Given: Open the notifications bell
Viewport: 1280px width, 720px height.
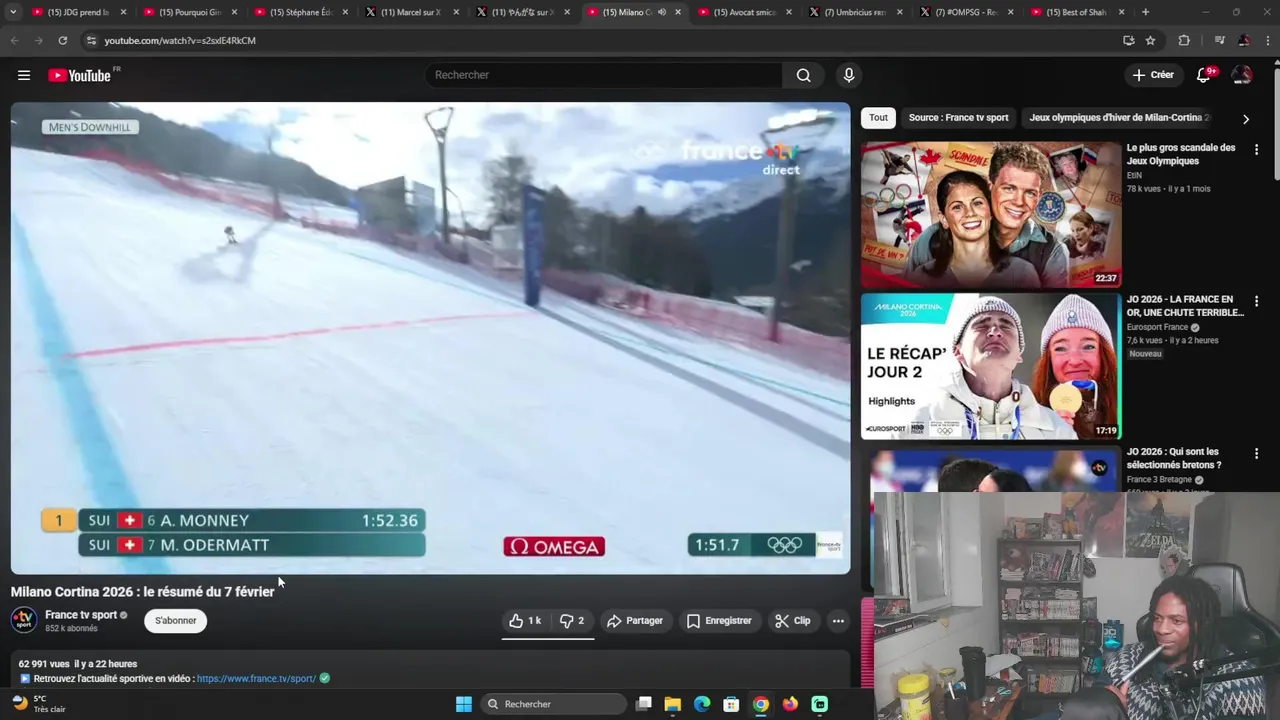Looking at the screenshot, I should [x=1204, y=75].
